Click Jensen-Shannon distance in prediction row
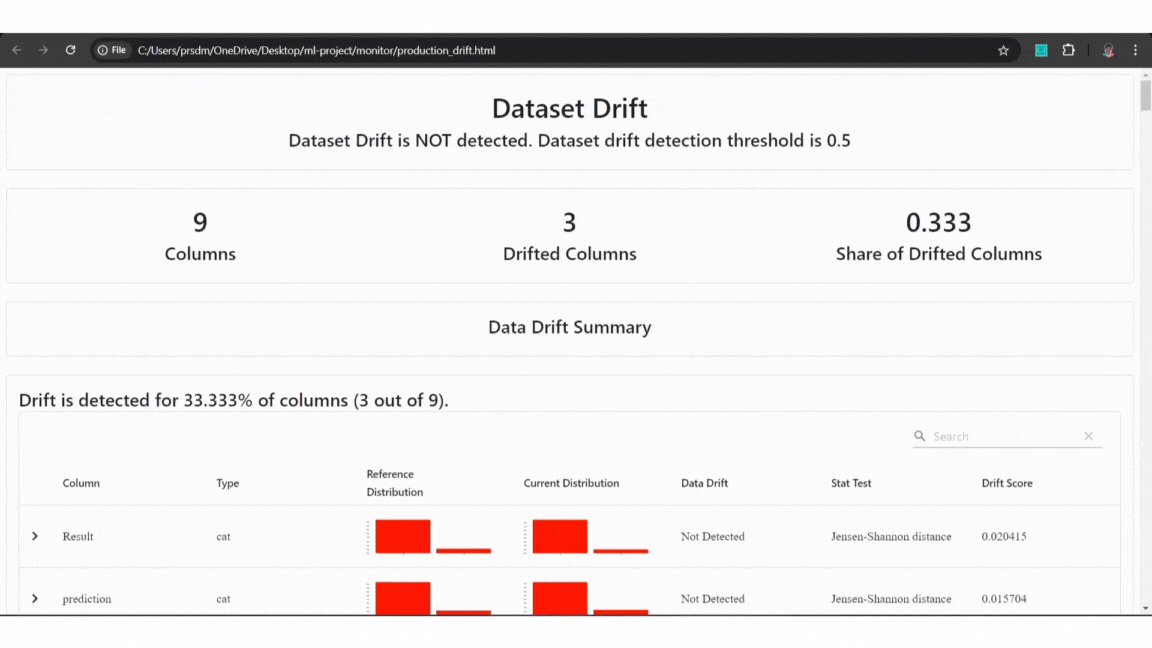This screenshot has width=1152, height=648. tap(891, 599)
